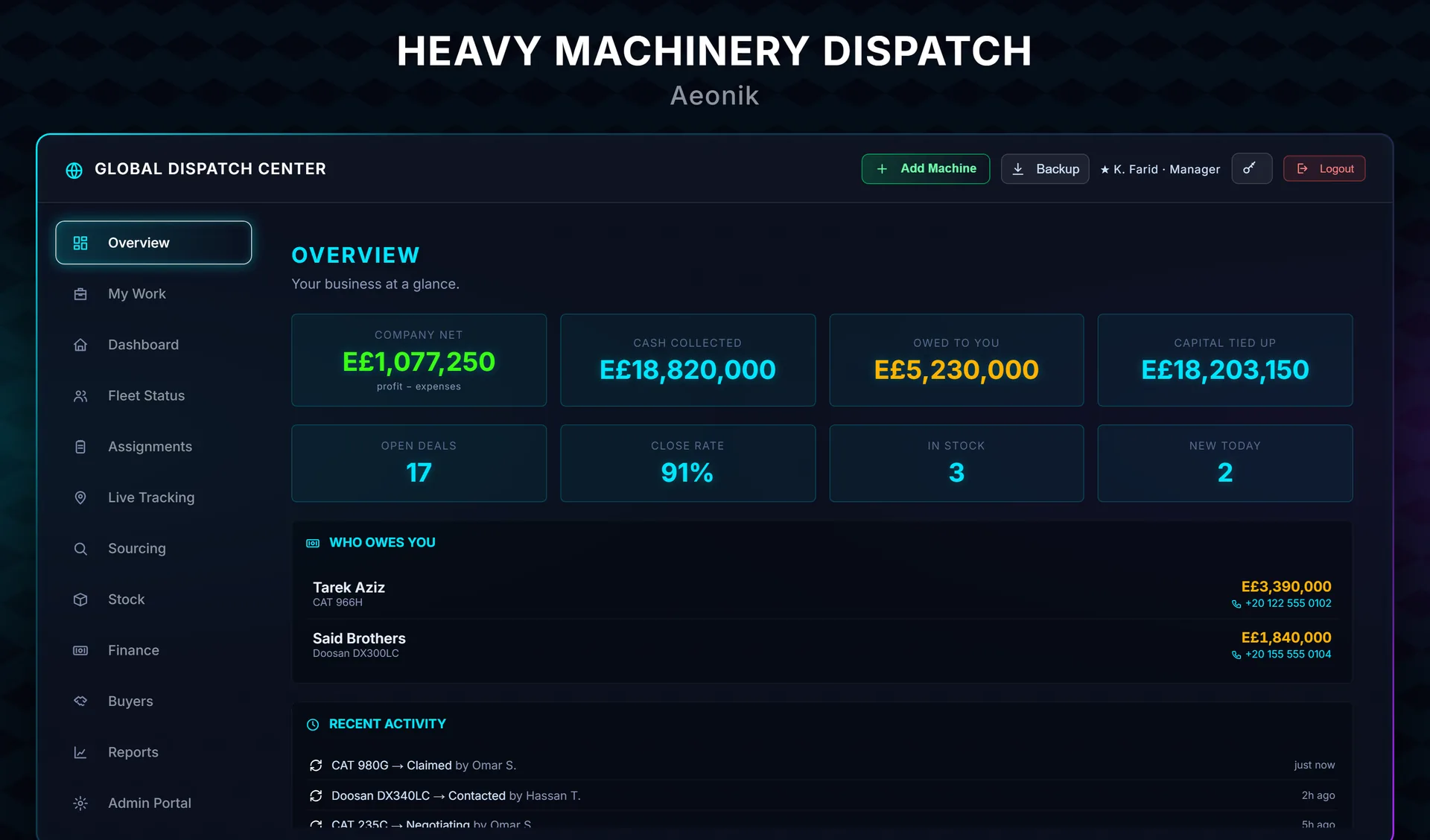Click the plus icon in Add Machine
1430x840 pixels.
(x=882, y=169)
